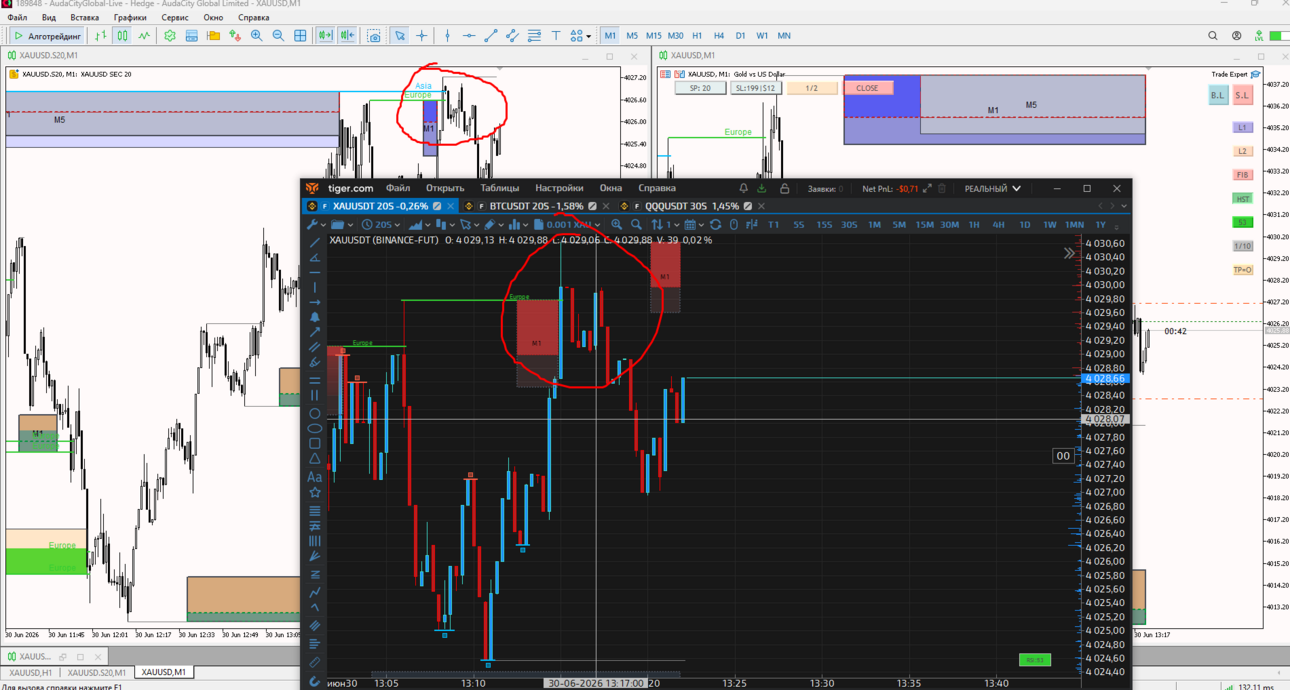Select 4H timeframe in tiger.com toolbar
The image size is (1290, 690).
click(x=998, y=225)
